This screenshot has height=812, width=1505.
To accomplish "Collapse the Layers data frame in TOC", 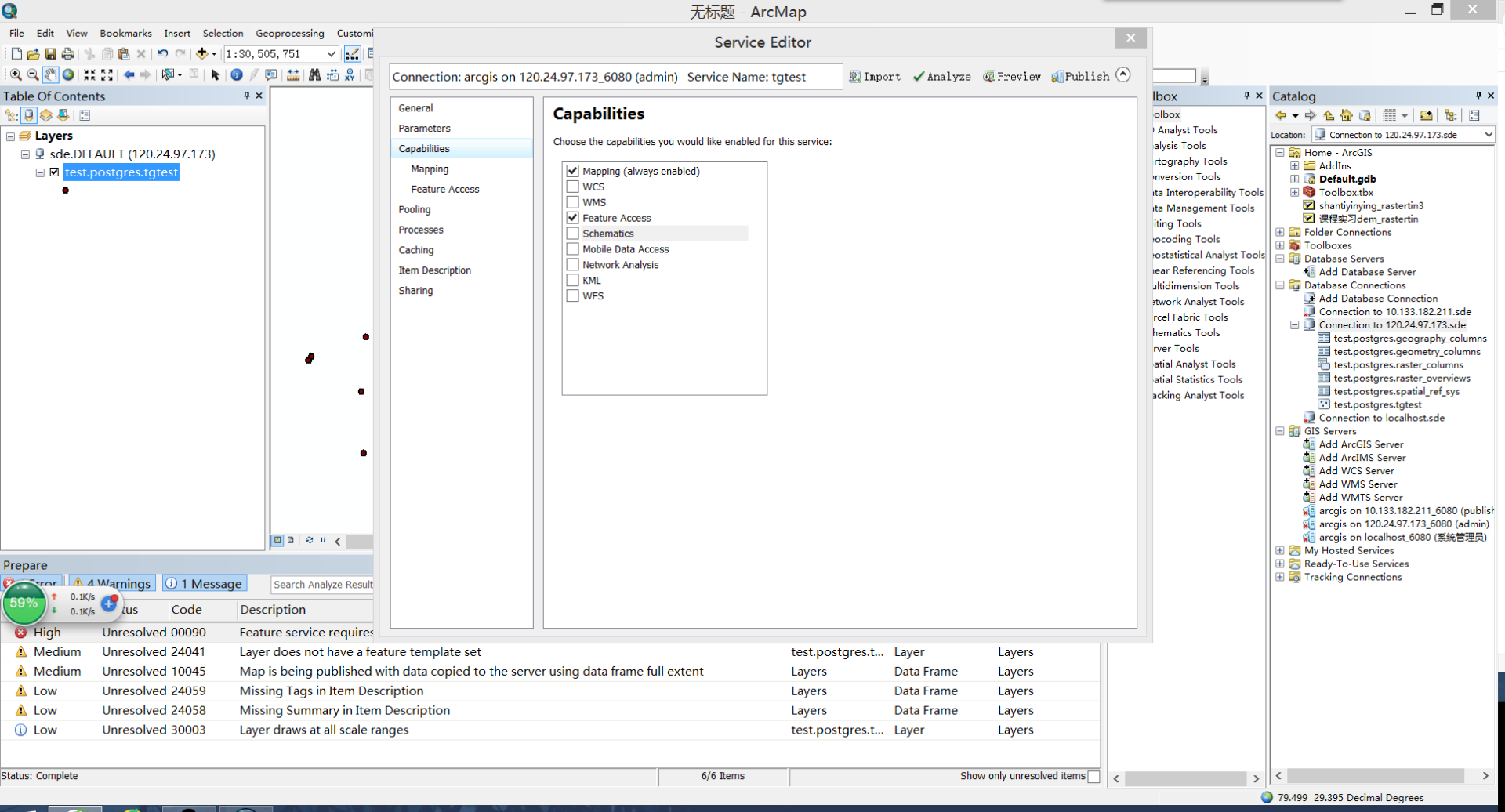I will 10,136.
